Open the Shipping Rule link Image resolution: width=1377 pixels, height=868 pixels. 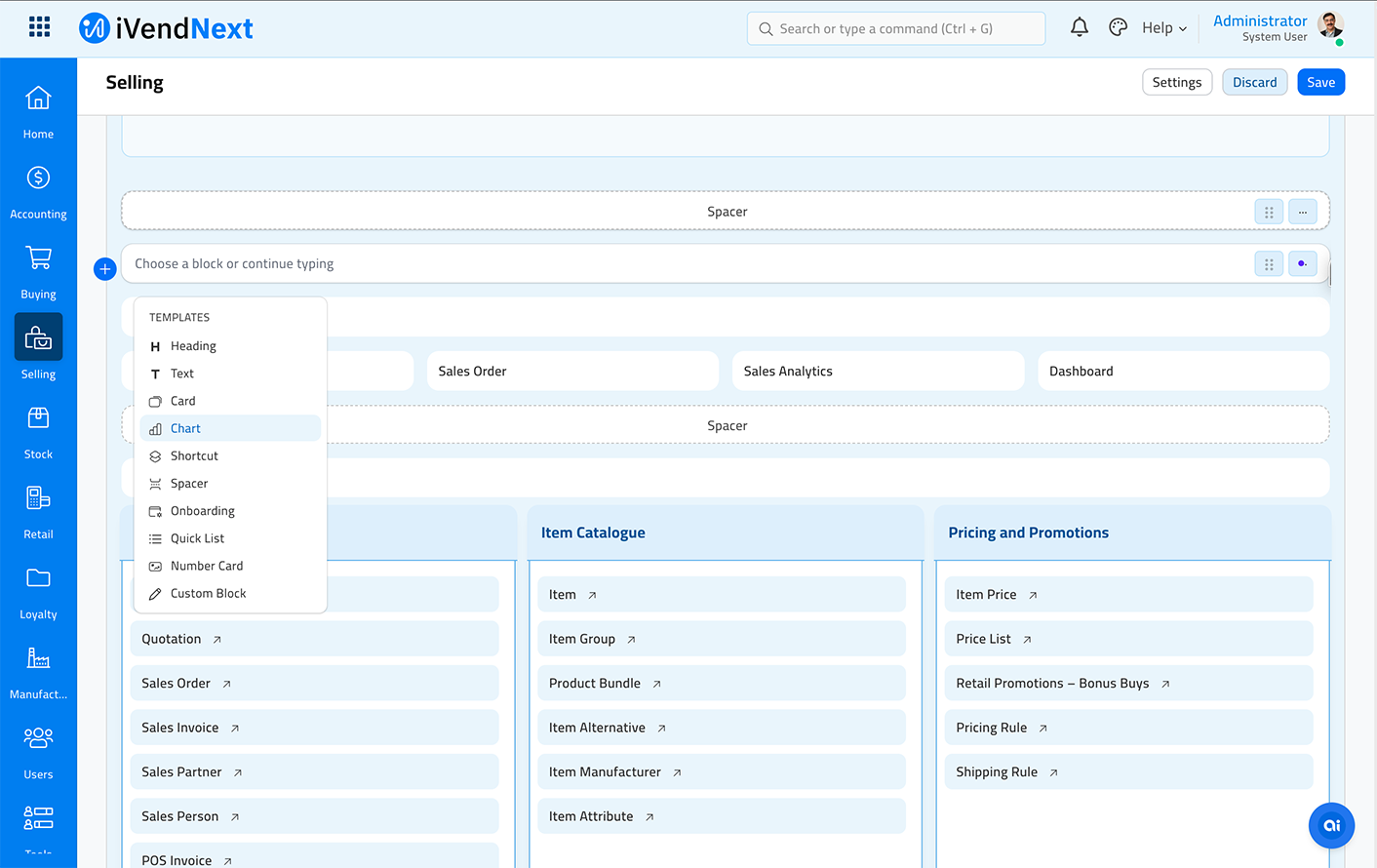(x=1128, y=771)
